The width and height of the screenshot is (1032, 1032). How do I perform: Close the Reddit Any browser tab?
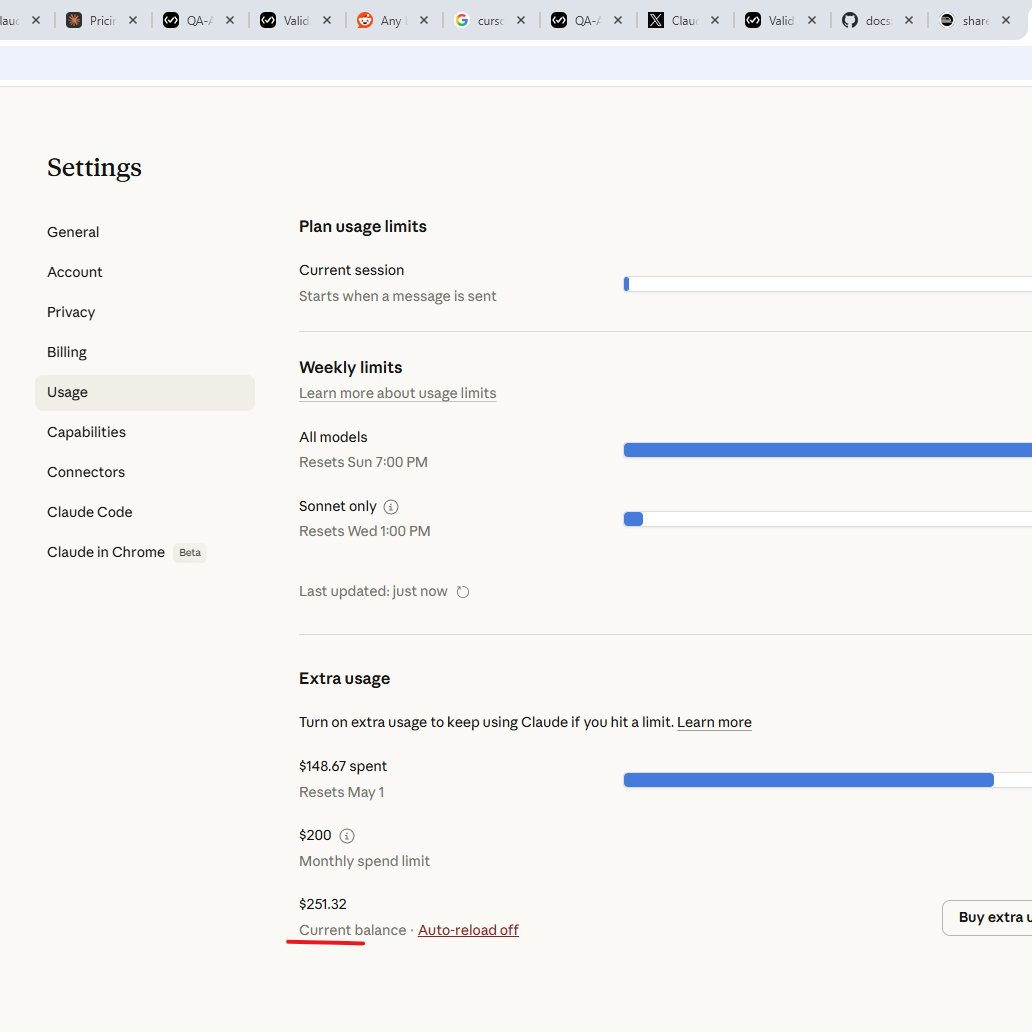[x=424, y=20]
